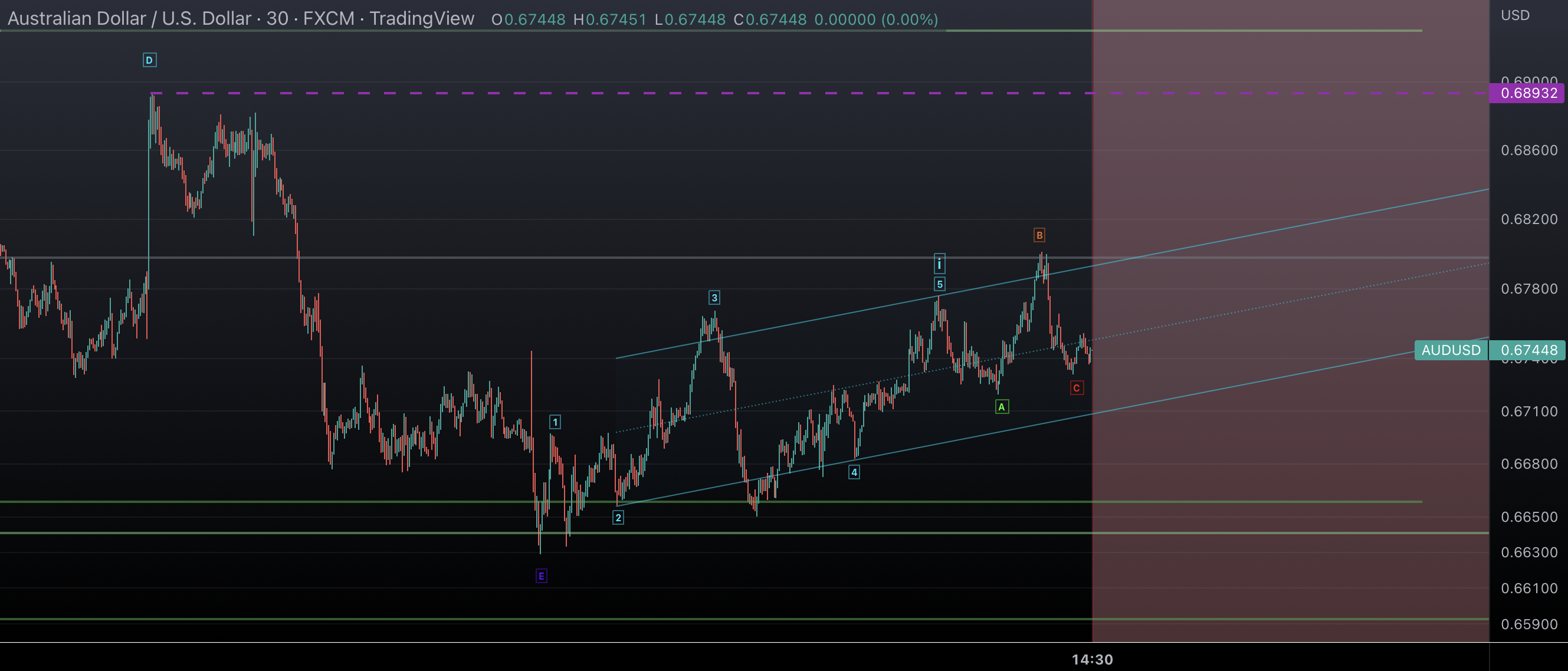Click the wave label D marker
1568x671 pixels.
(x=149, y=60)
